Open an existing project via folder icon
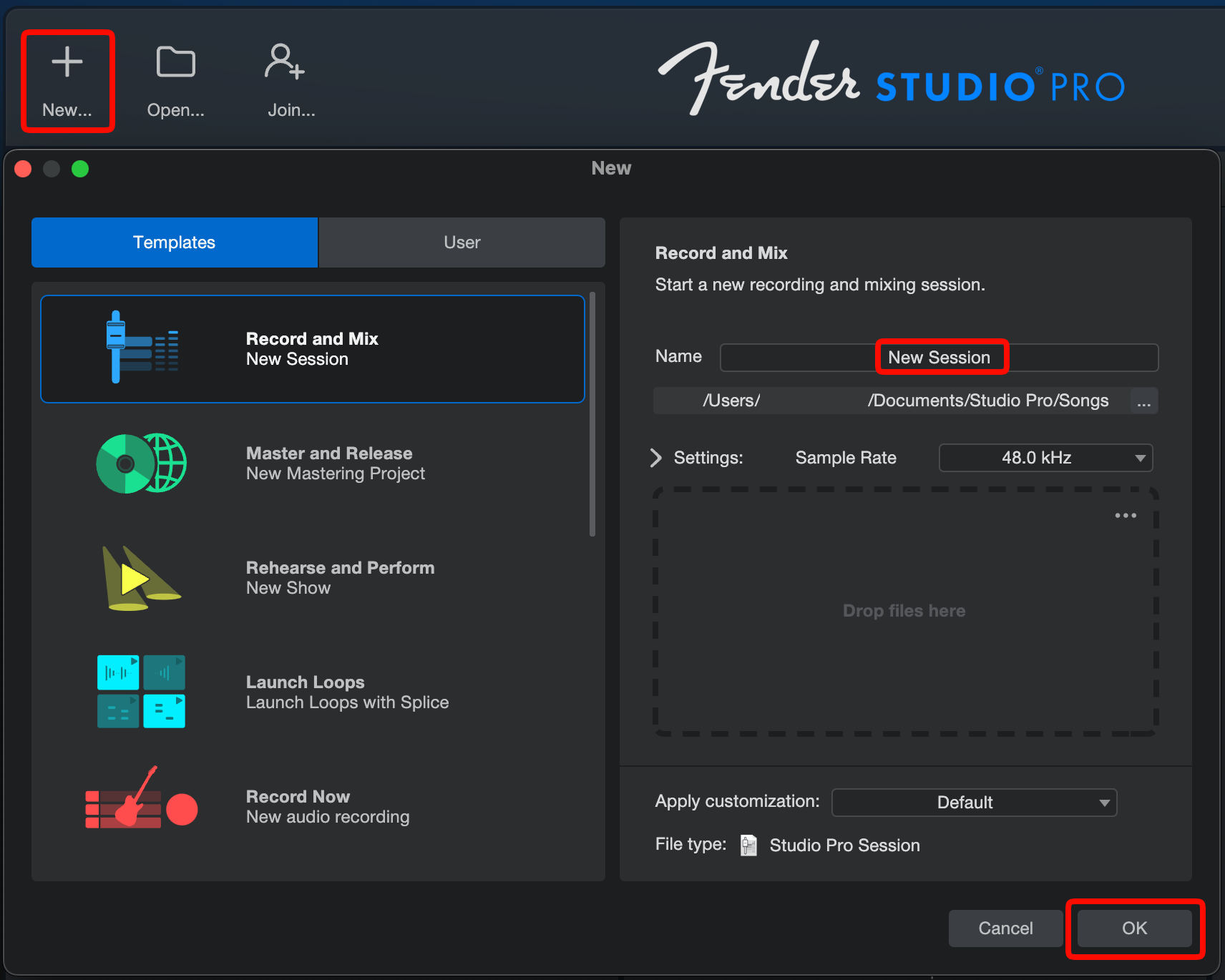 [x=176, y=62]
